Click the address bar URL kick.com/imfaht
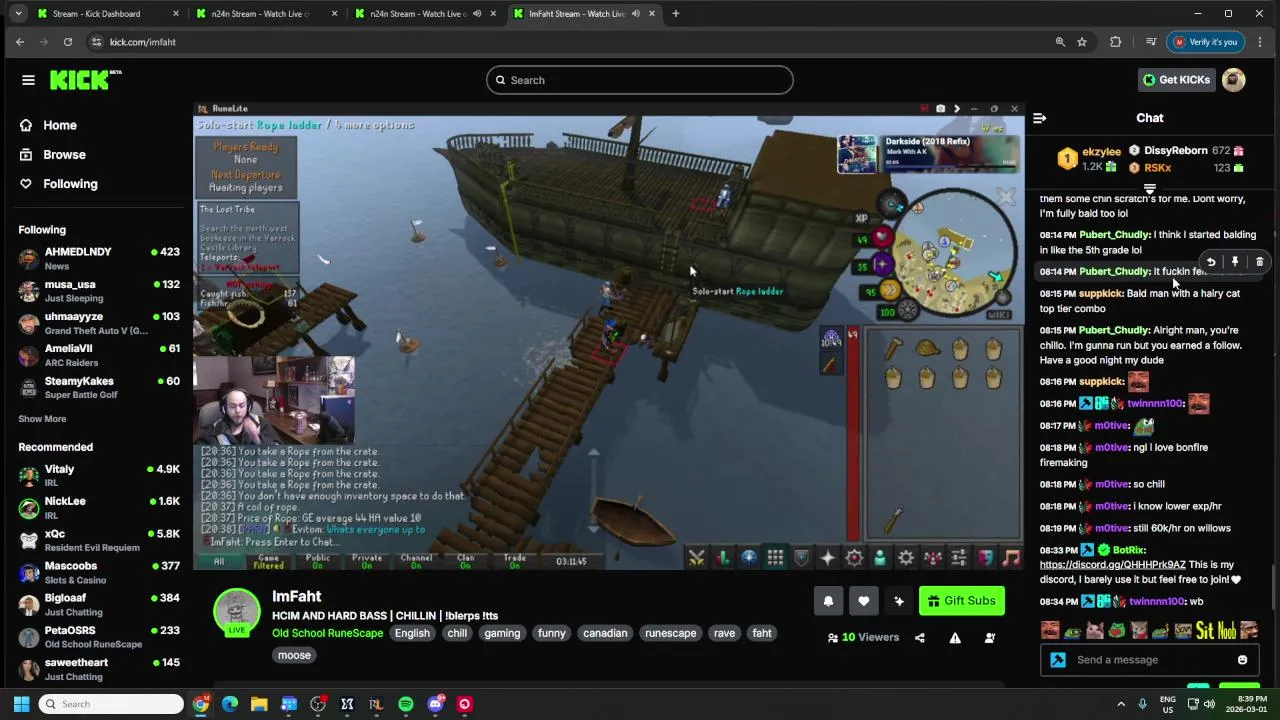The image size is (1280, 720). tap(143, 42)
